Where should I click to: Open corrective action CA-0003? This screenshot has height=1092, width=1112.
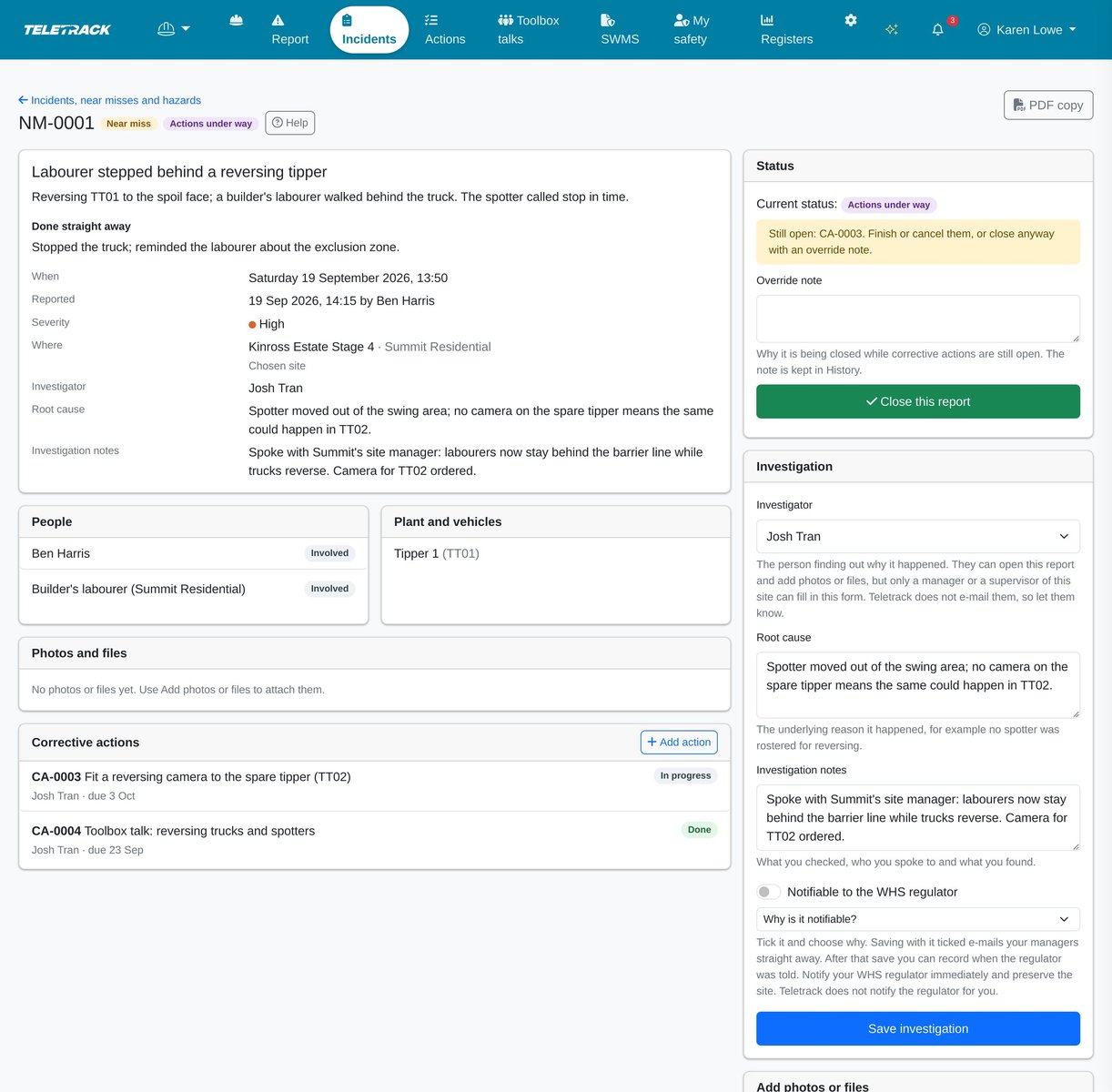tap(374, 785)
